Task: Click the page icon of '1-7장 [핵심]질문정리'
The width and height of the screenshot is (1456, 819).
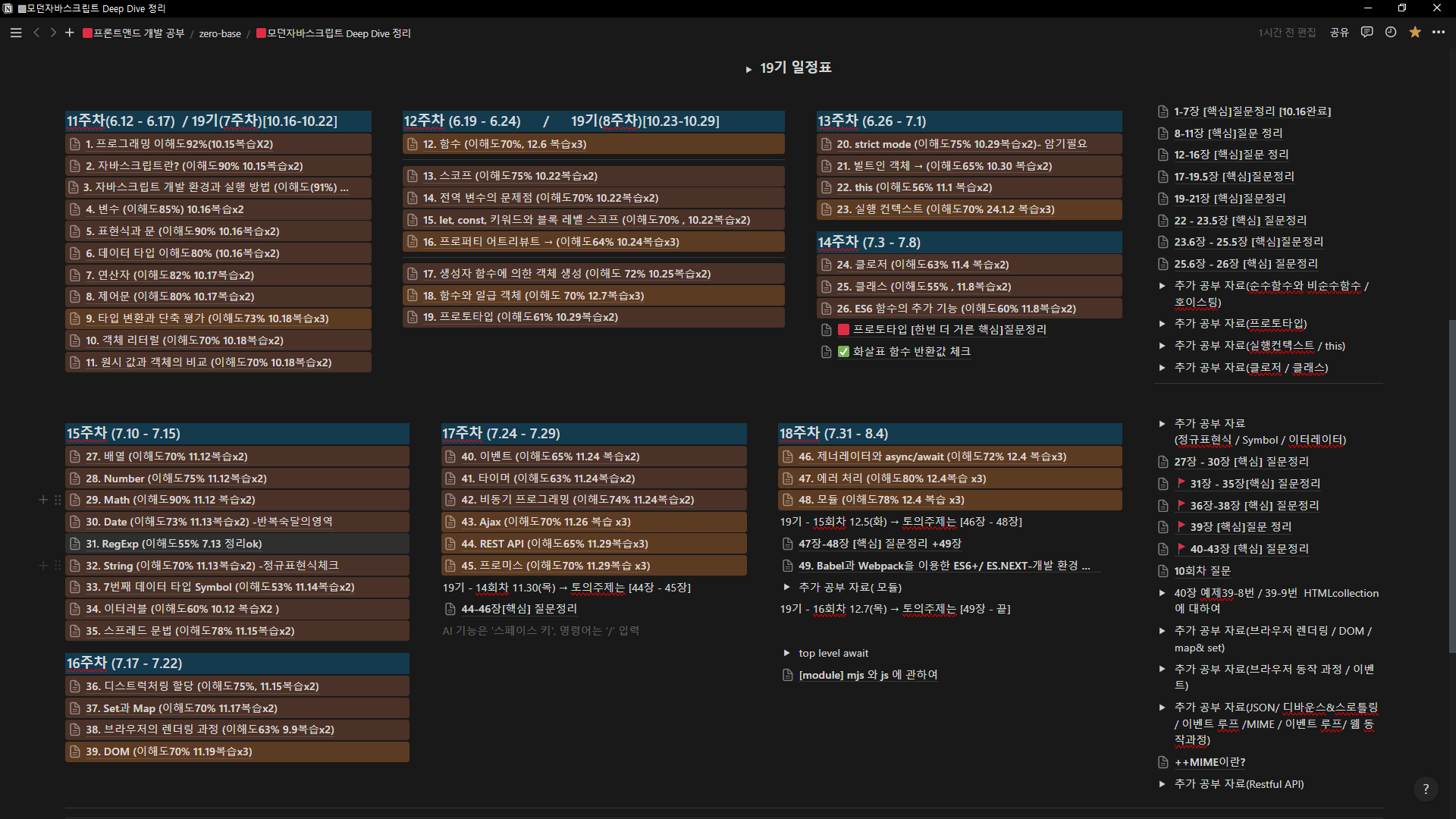Action: [1163, 111]
